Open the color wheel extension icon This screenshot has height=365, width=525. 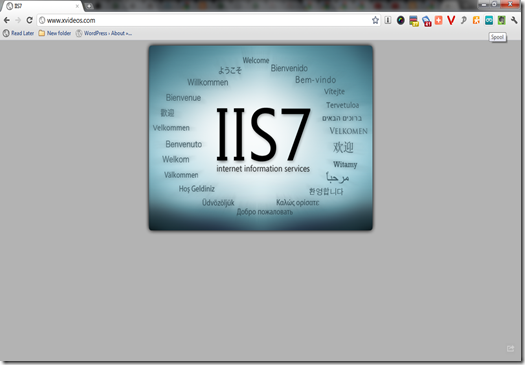tap(401, 20)
